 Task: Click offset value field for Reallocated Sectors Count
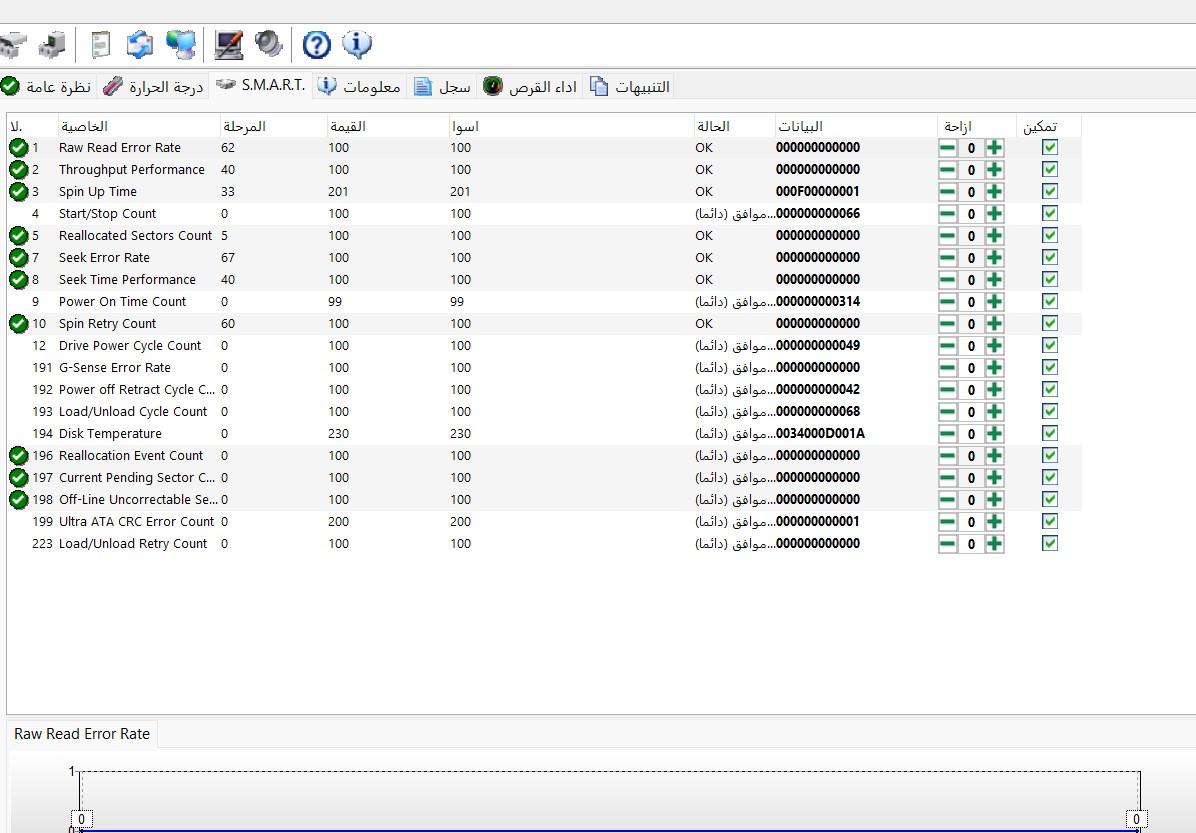point(971,236)
